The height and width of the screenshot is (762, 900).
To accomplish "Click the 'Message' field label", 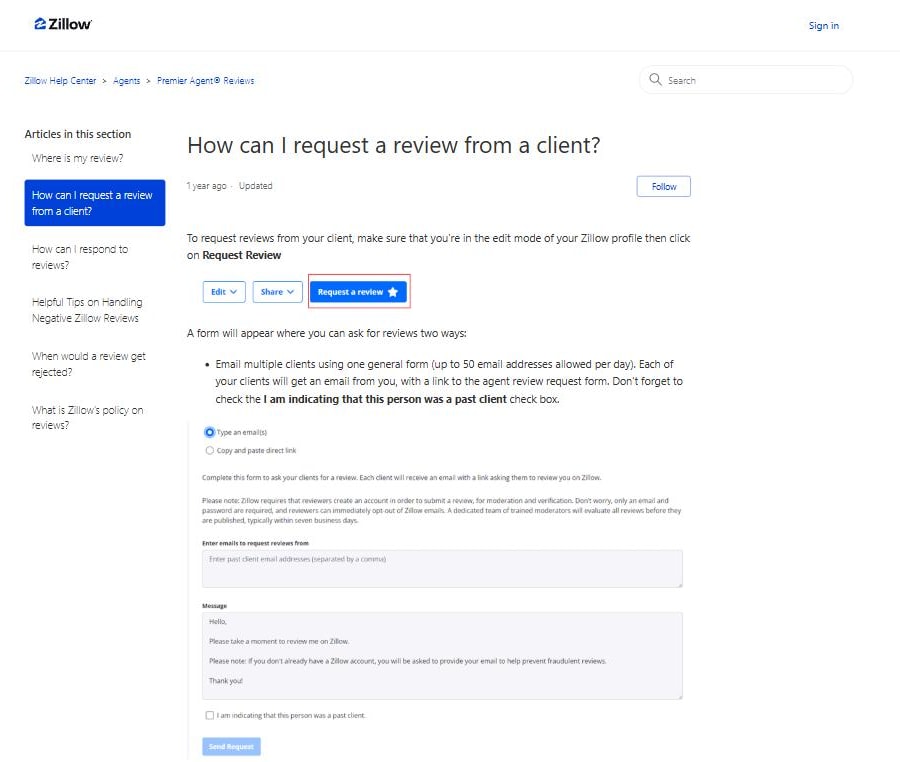I will coord(214,606).
